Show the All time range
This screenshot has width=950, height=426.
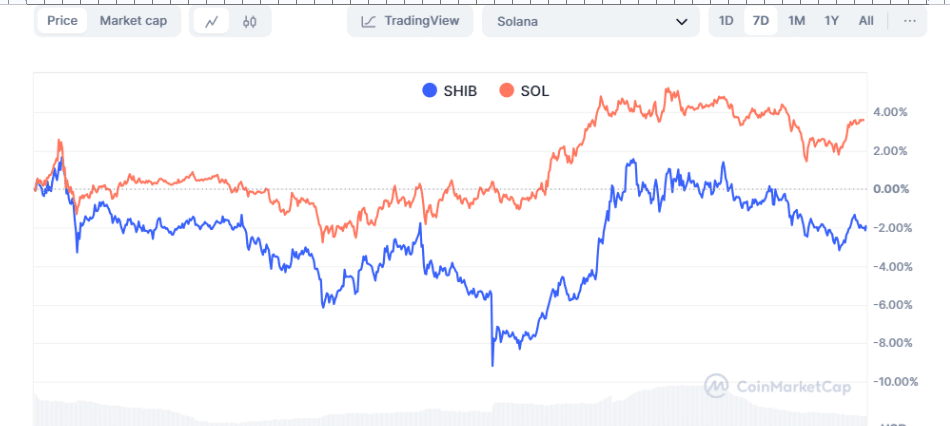pos(866,21)
